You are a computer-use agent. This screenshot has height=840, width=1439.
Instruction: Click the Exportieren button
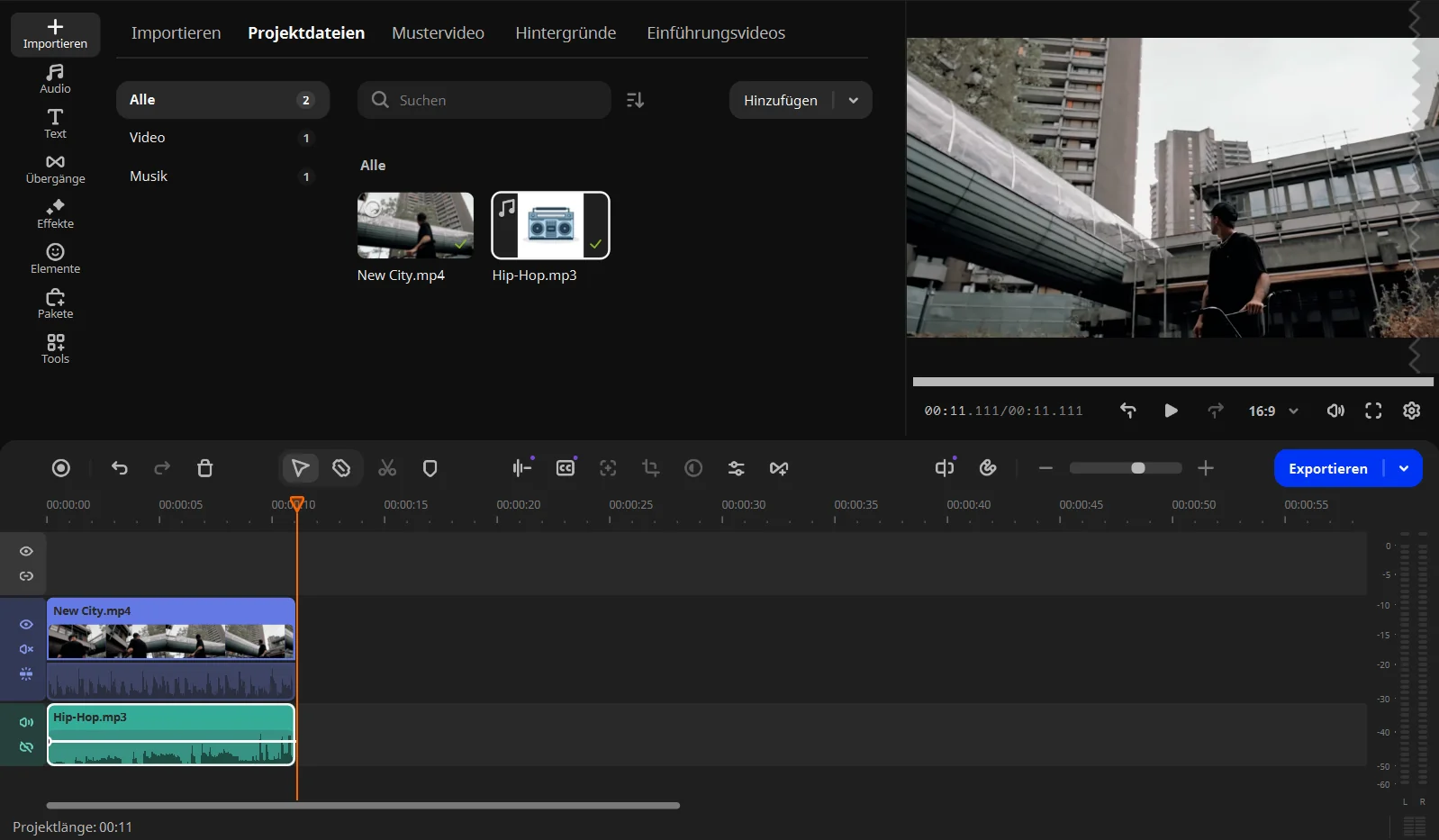click(x=1327, y=468)
